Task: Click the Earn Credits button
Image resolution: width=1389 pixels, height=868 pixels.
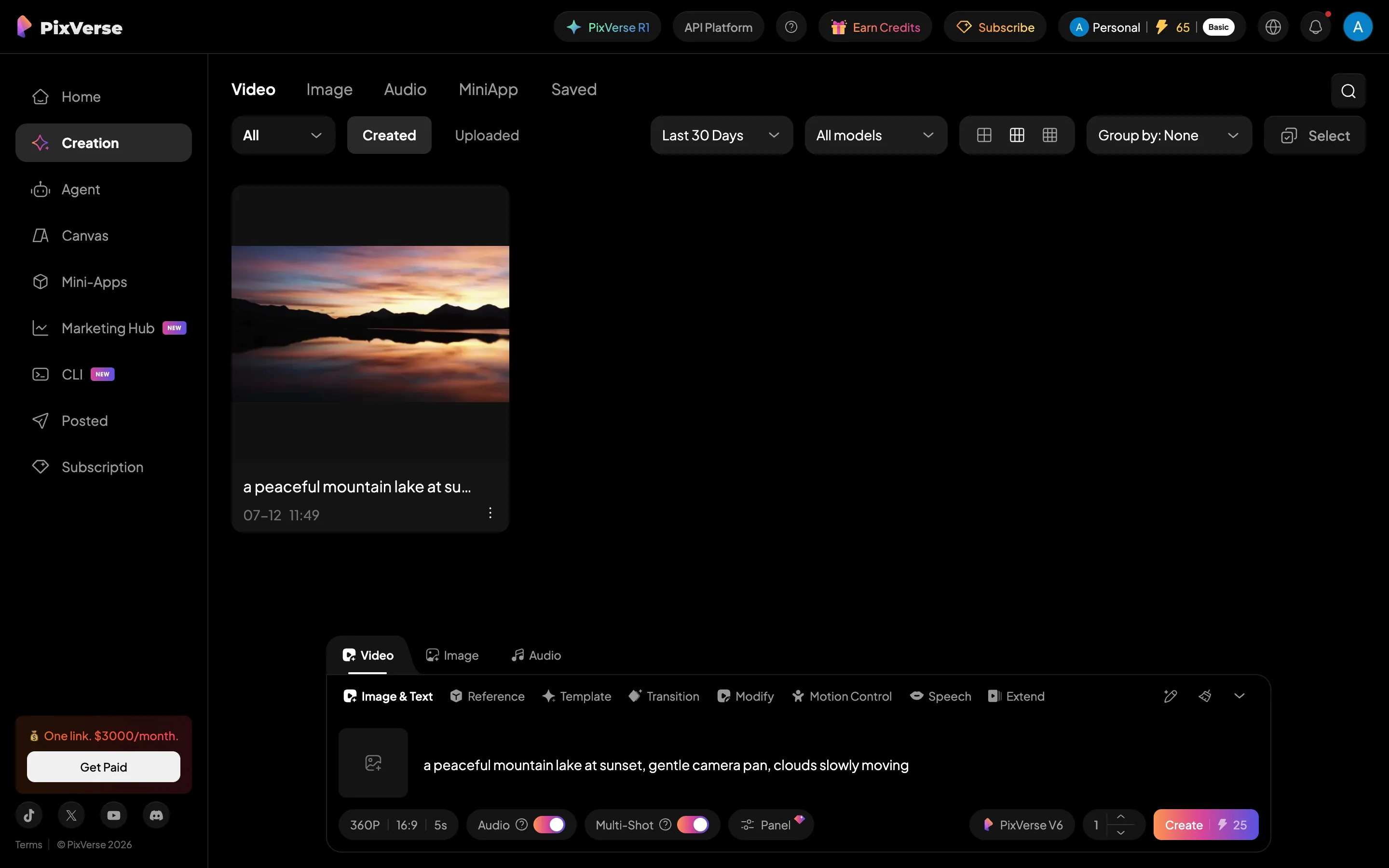Action: point(875,27)
